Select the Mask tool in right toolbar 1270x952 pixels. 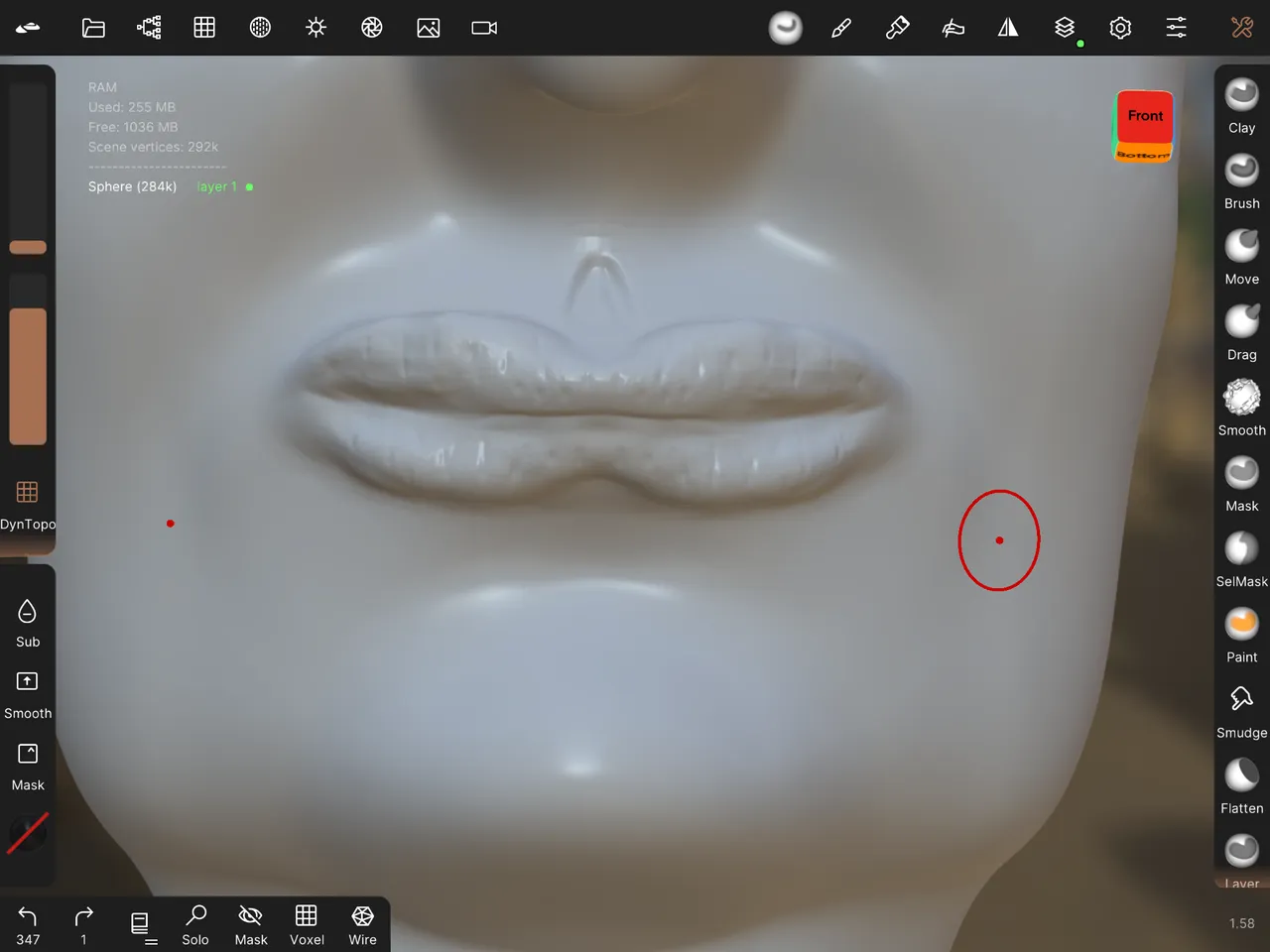coord(1242,484)
